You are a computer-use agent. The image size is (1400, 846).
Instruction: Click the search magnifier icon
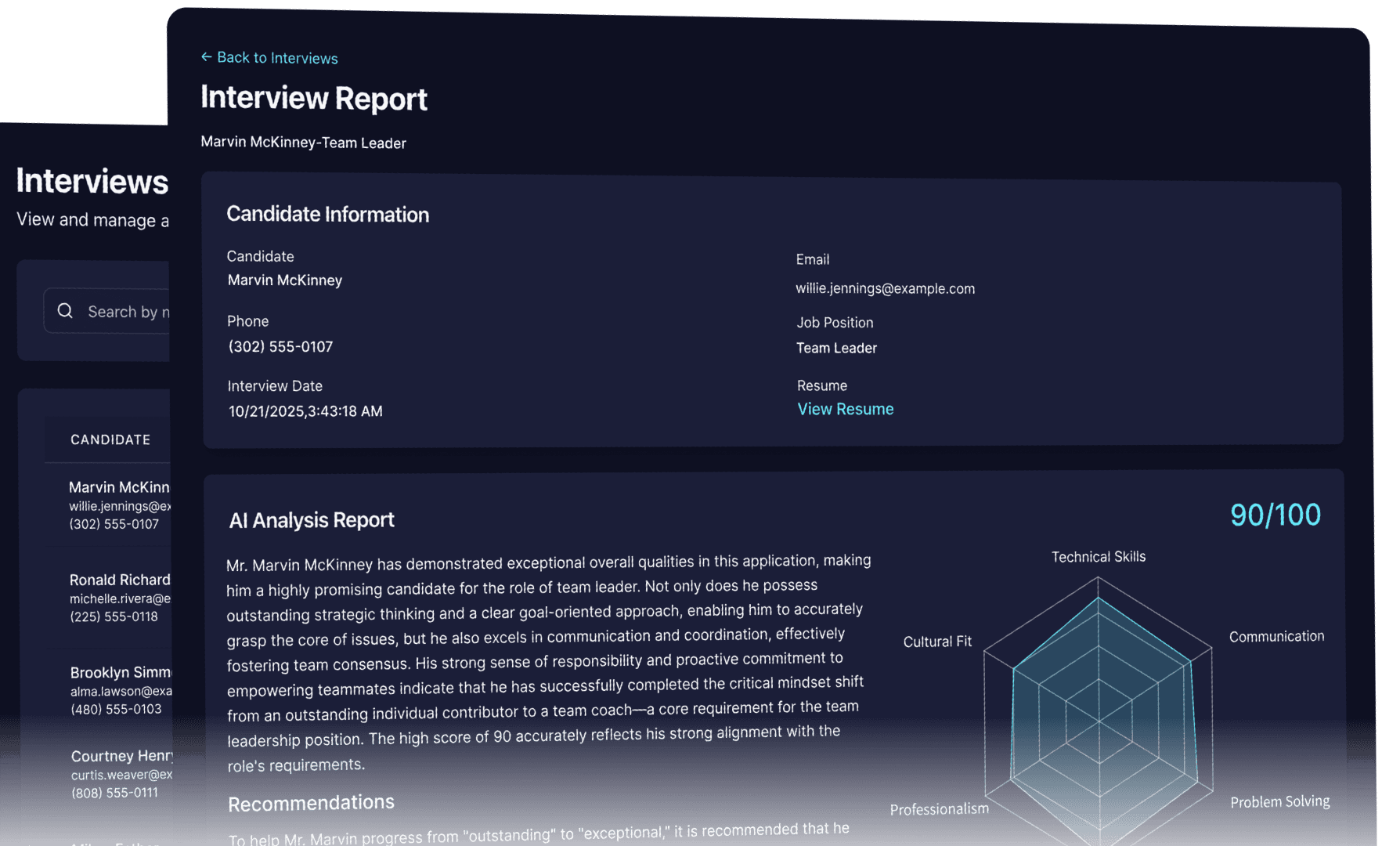tap(66, 311)
